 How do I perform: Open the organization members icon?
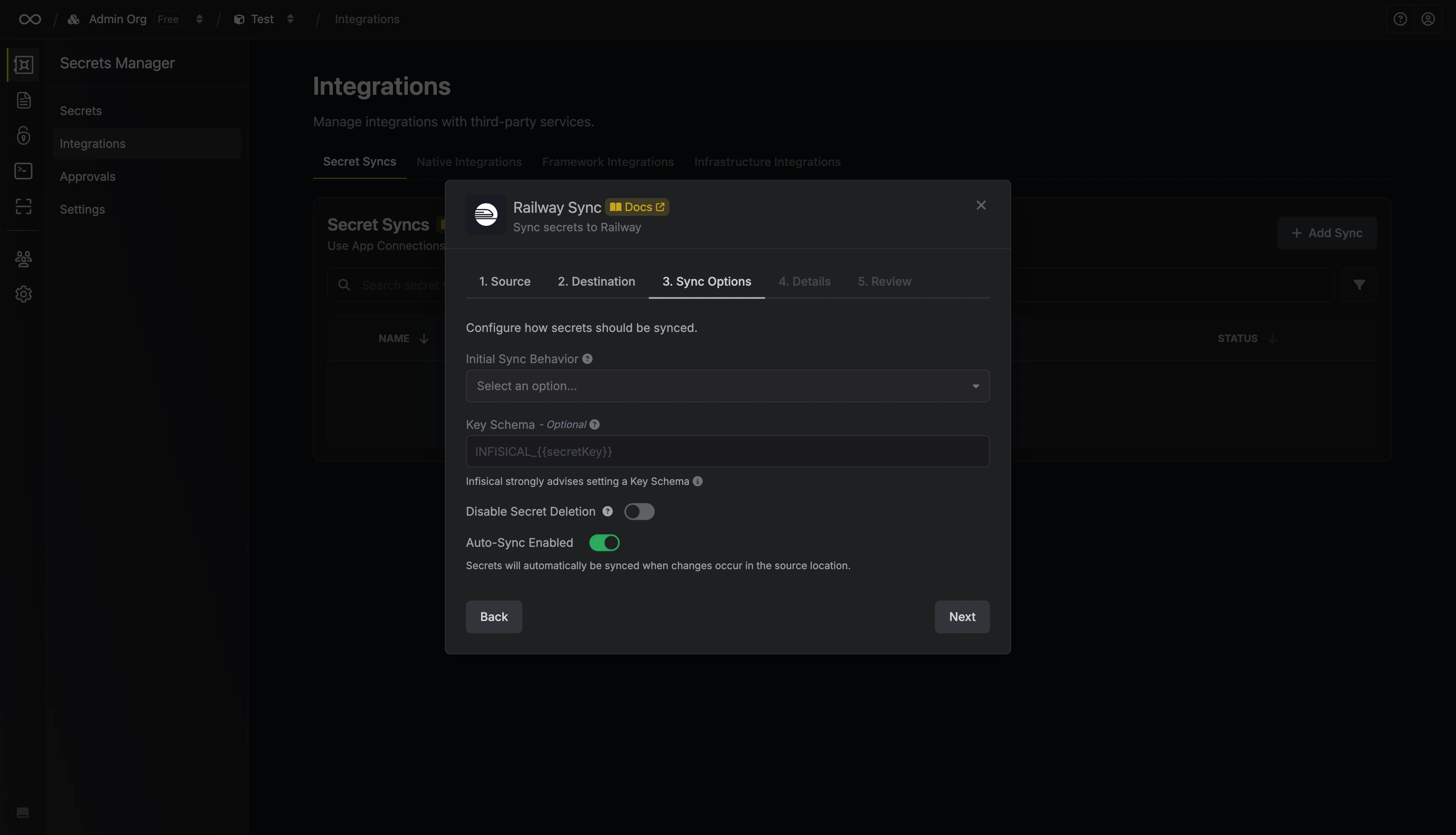(24, 259)
